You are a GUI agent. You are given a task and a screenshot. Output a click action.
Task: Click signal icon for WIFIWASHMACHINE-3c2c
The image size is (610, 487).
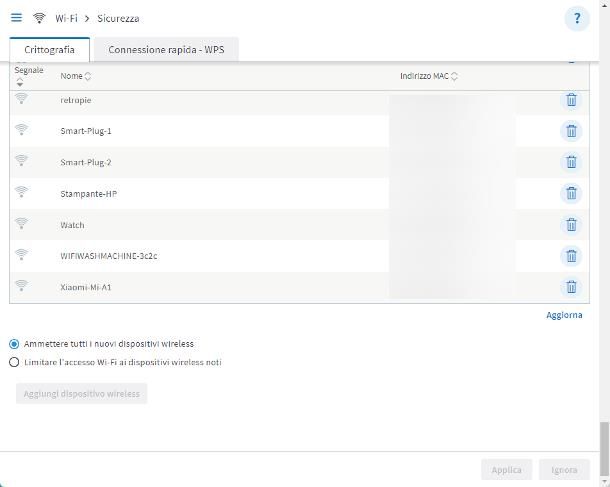[21, 254]
